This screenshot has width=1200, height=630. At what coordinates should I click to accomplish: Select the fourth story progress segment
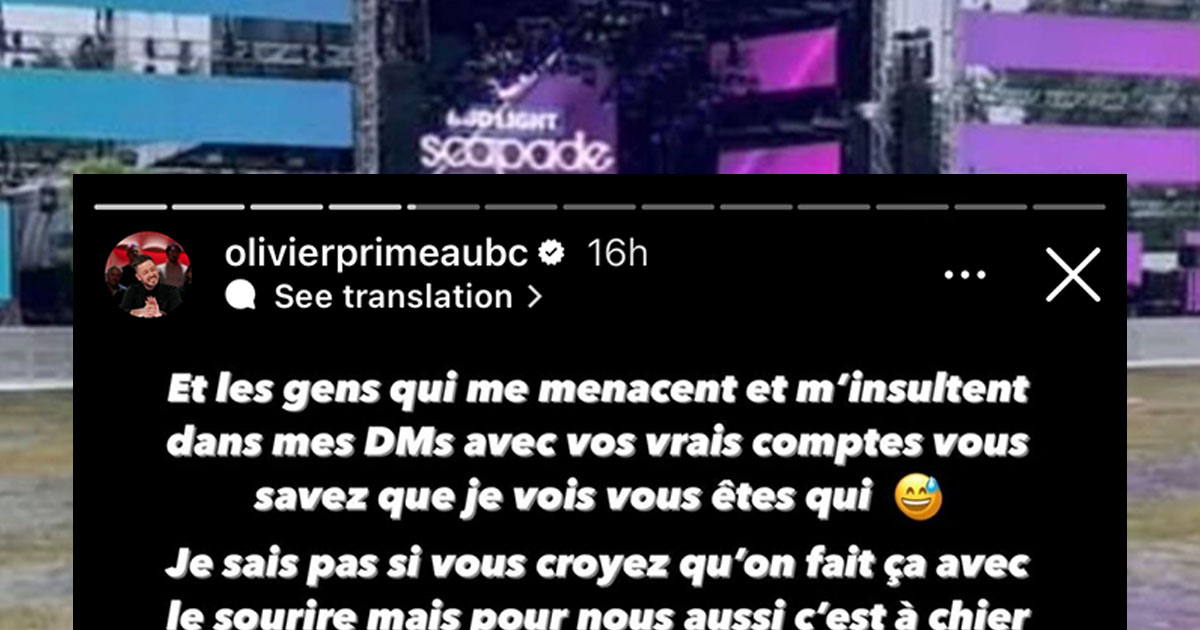pos(365,207)
